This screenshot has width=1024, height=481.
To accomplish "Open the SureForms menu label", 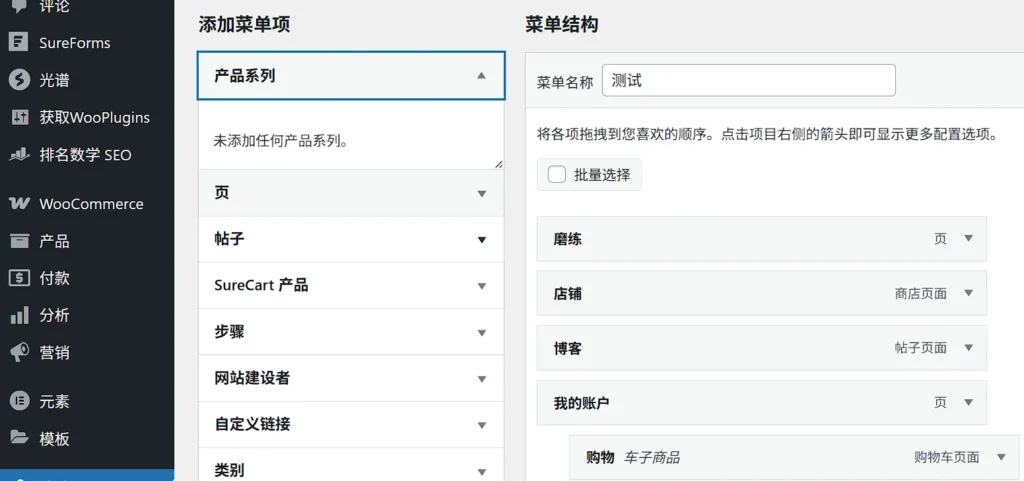I will (x=74, y=43).
